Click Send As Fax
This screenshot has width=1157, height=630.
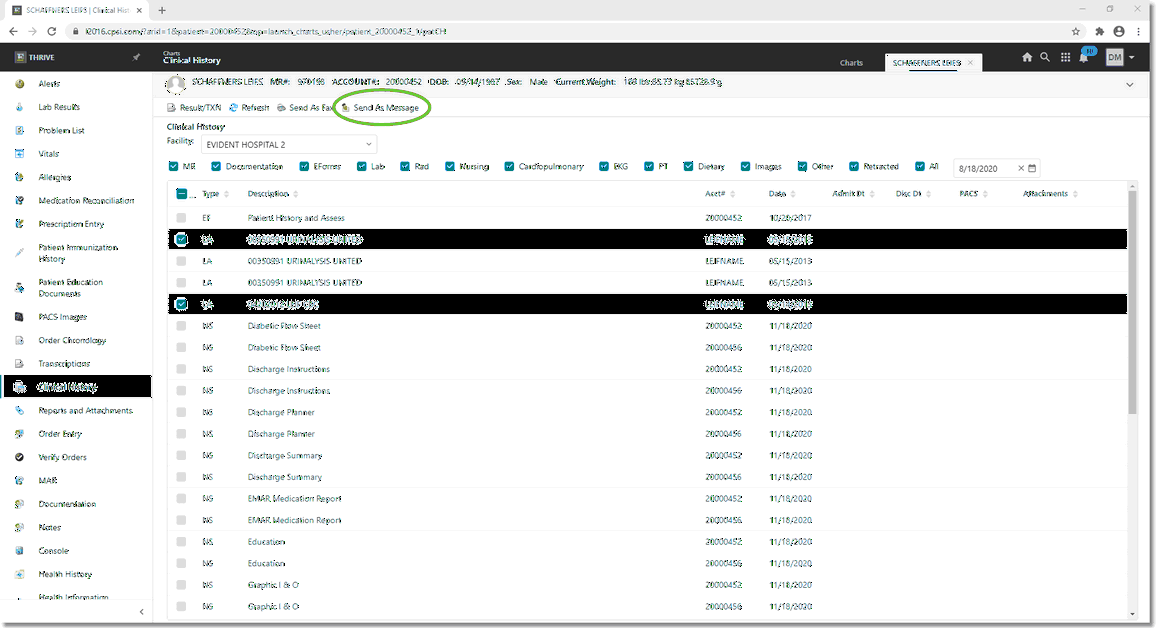(x=305, y=108)
